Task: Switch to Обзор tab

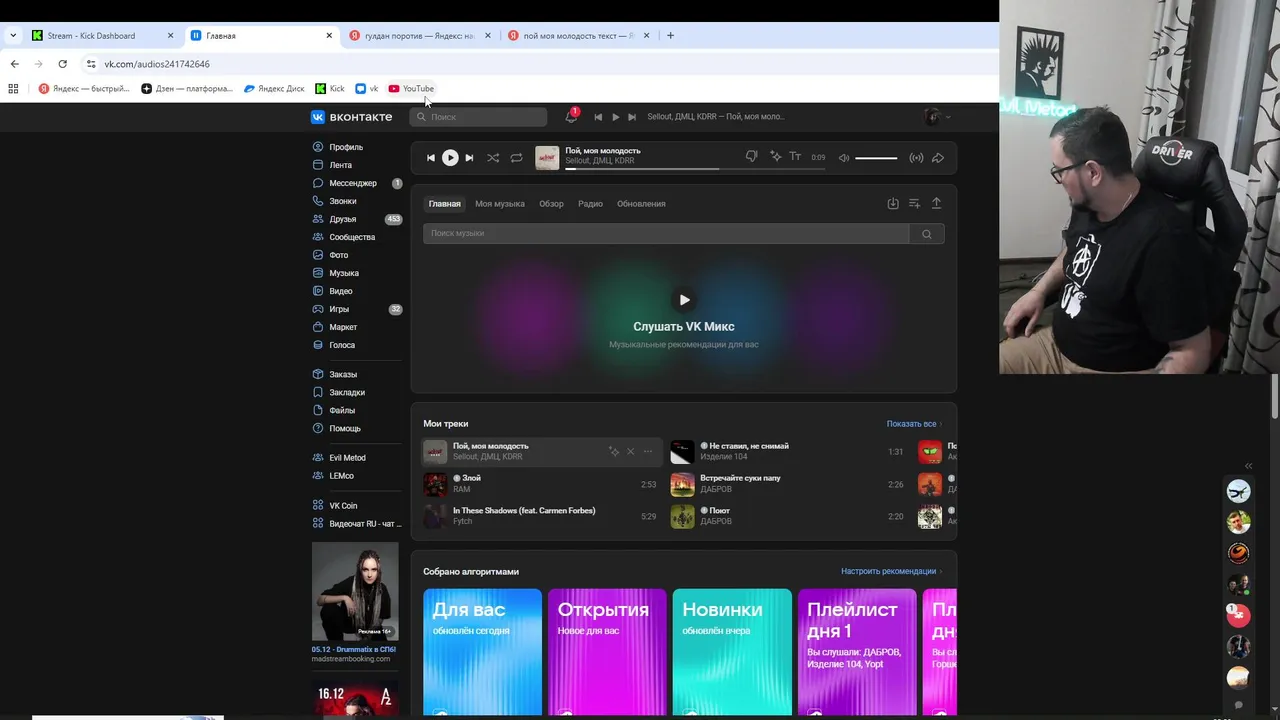Action: tap(551, 204)
